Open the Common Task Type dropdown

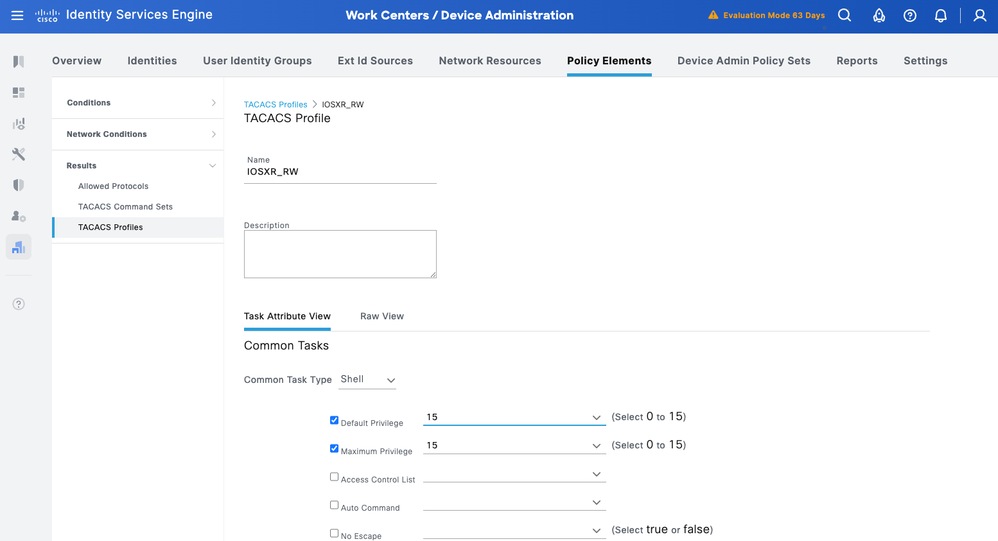(368, 380)
